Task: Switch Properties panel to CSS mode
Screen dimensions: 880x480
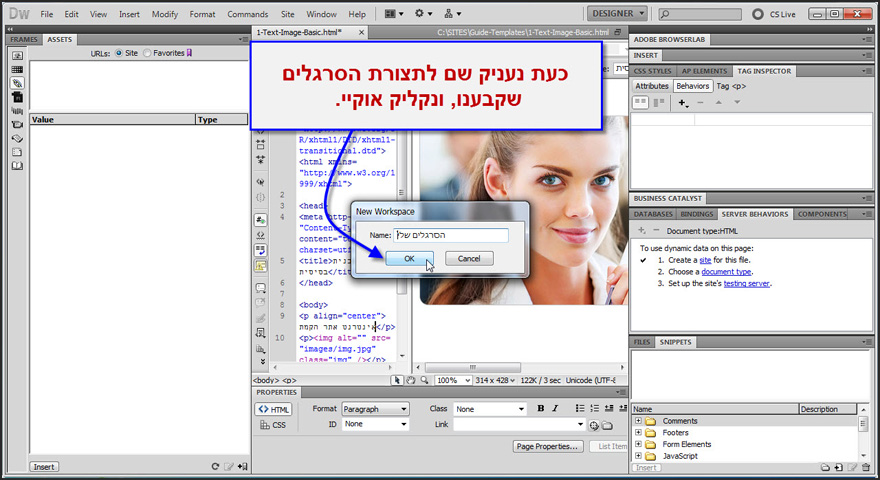Action: coord(273,425)
